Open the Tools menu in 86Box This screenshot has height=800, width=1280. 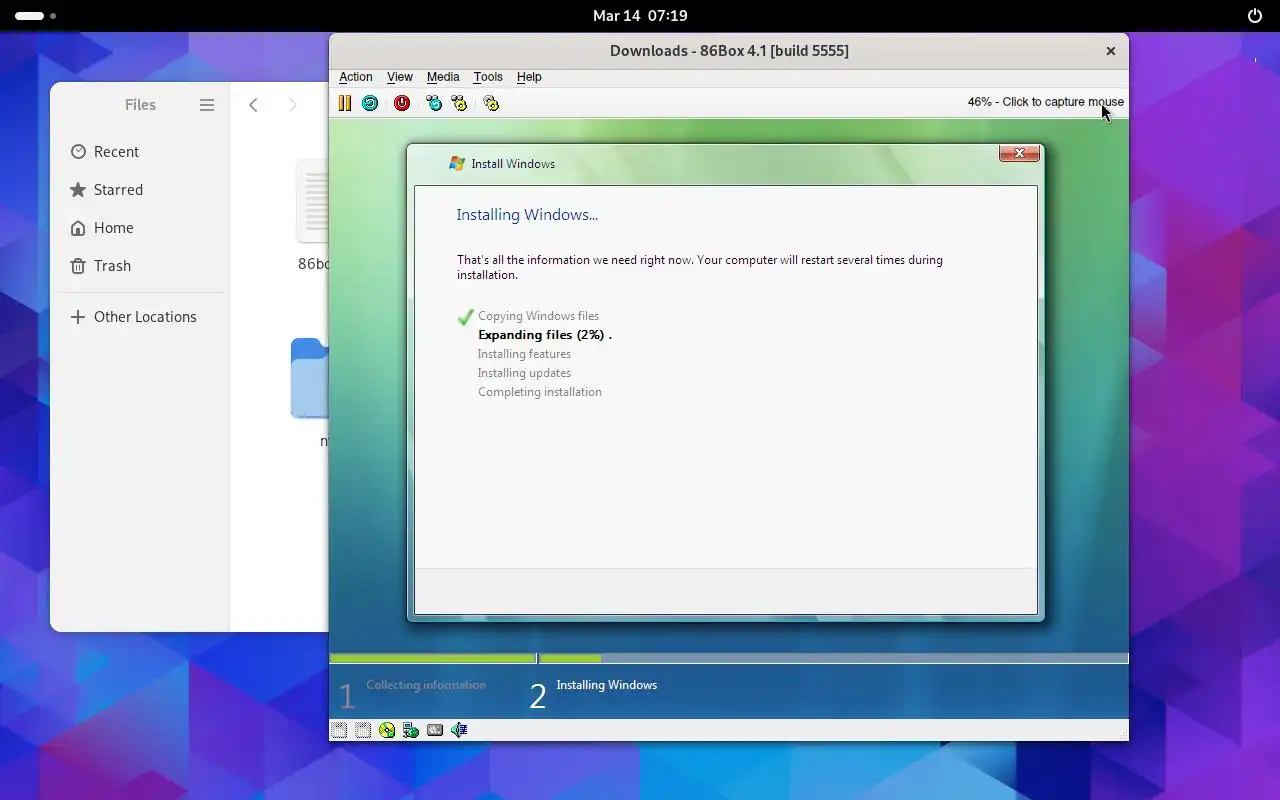coord(488,77)
